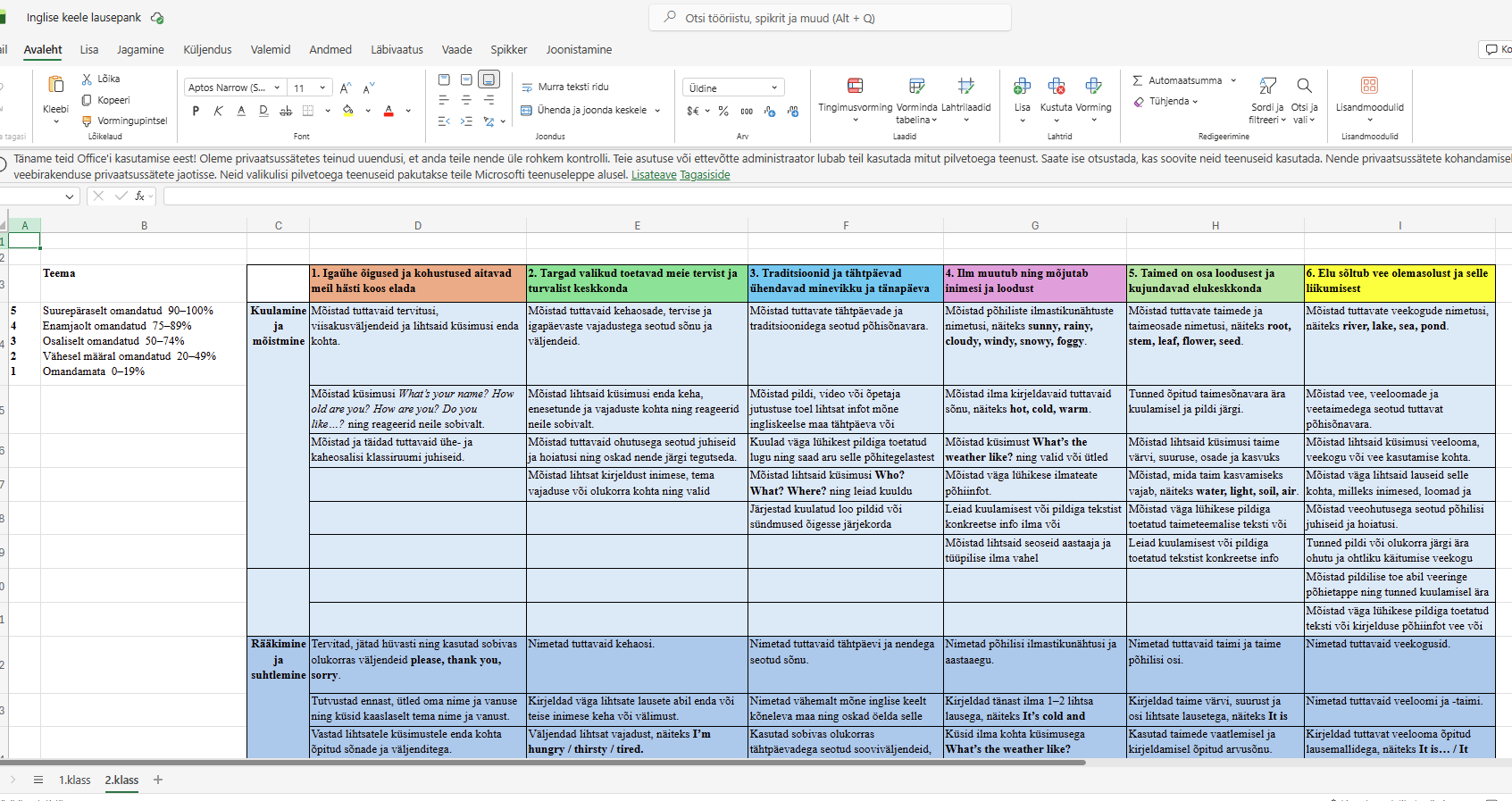The height and width of the screenshot is (801, 1512).
Task: Click the search box Otsi tööriistu
Action: click(831, 18)
